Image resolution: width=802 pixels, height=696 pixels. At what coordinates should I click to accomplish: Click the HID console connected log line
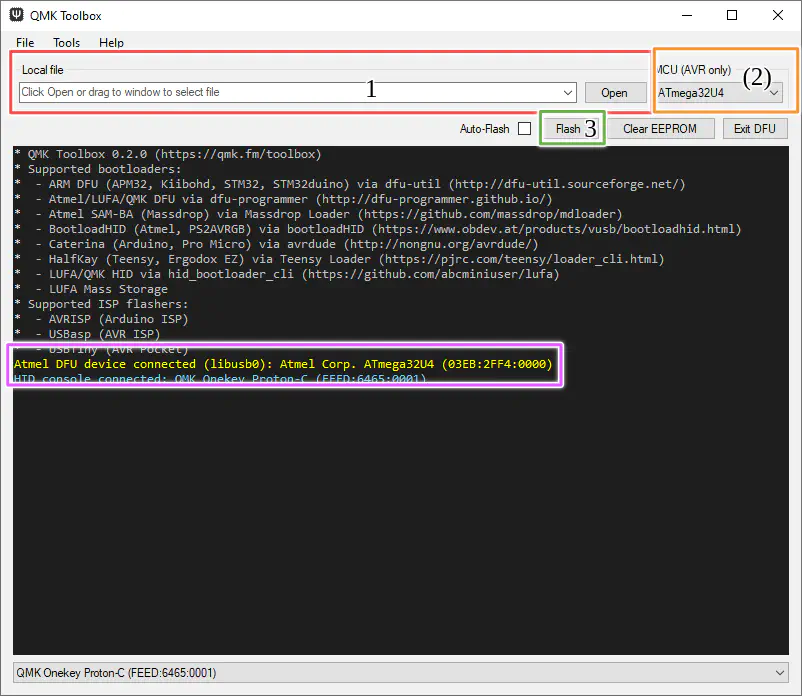tap(220, 380)
